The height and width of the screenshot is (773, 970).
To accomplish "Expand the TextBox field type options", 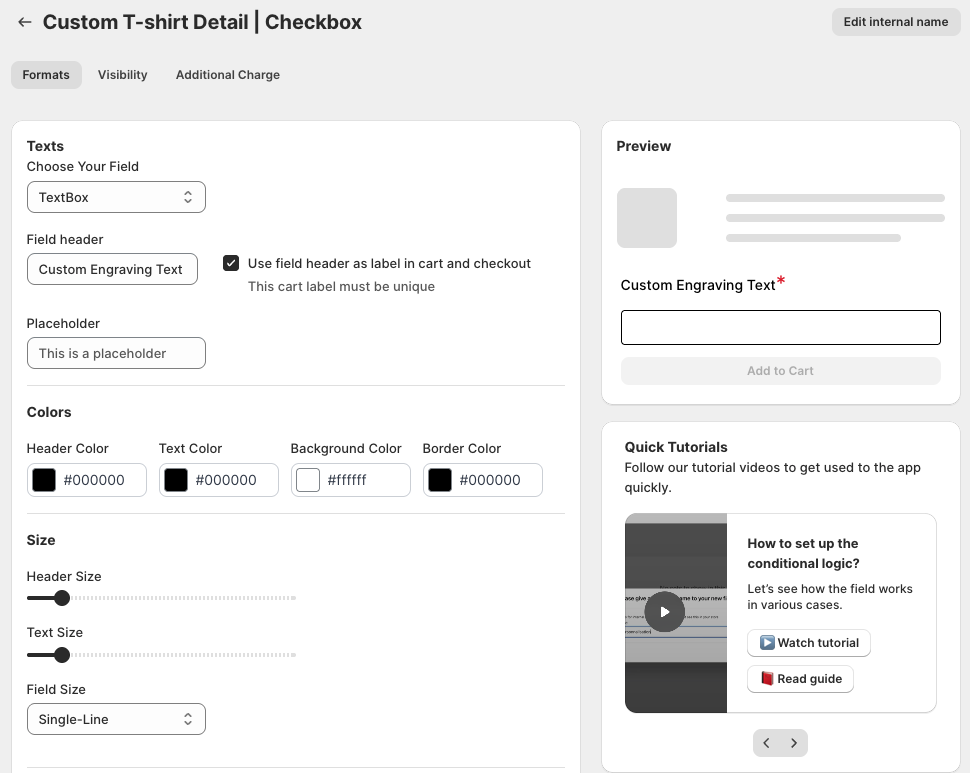I will point(188,197).
